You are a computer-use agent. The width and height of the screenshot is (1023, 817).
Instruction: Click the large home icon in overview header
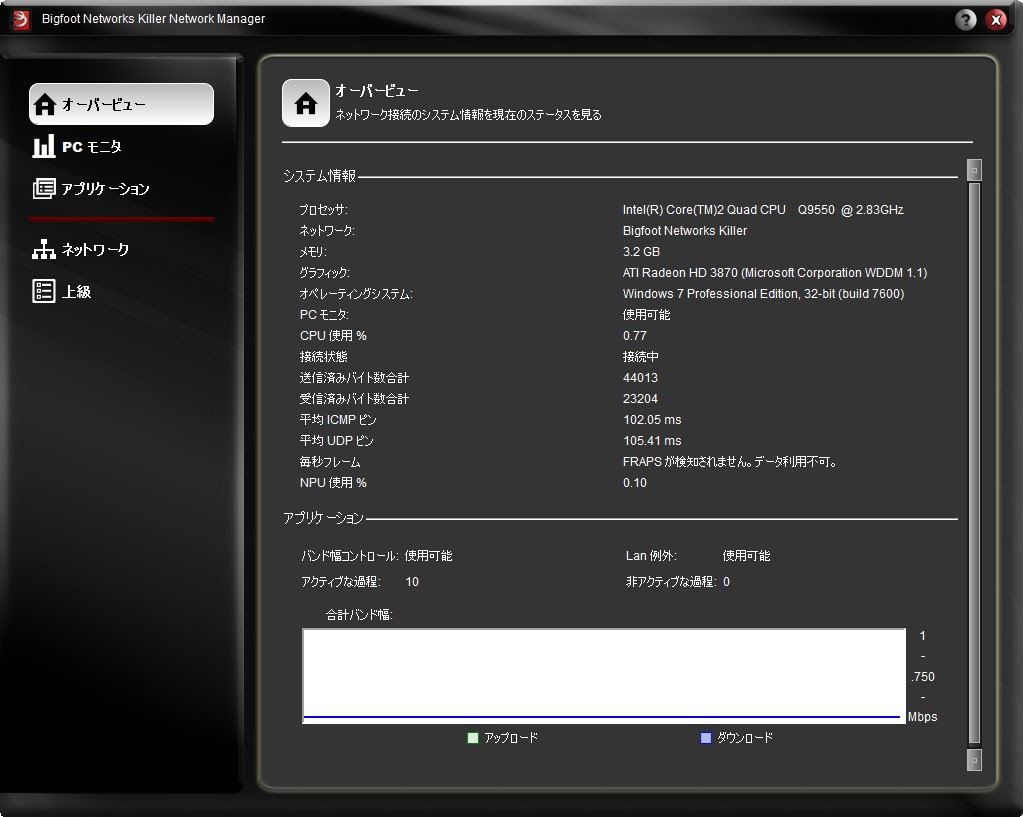click(x=306, y=103)
